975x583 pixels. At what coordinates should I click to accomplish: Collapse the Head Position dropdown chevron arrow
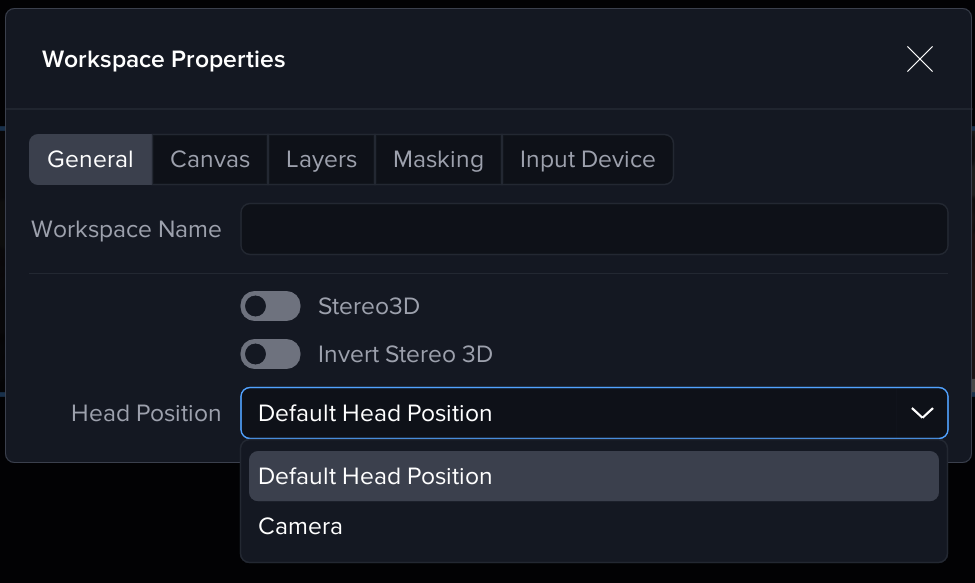[922, 413]
